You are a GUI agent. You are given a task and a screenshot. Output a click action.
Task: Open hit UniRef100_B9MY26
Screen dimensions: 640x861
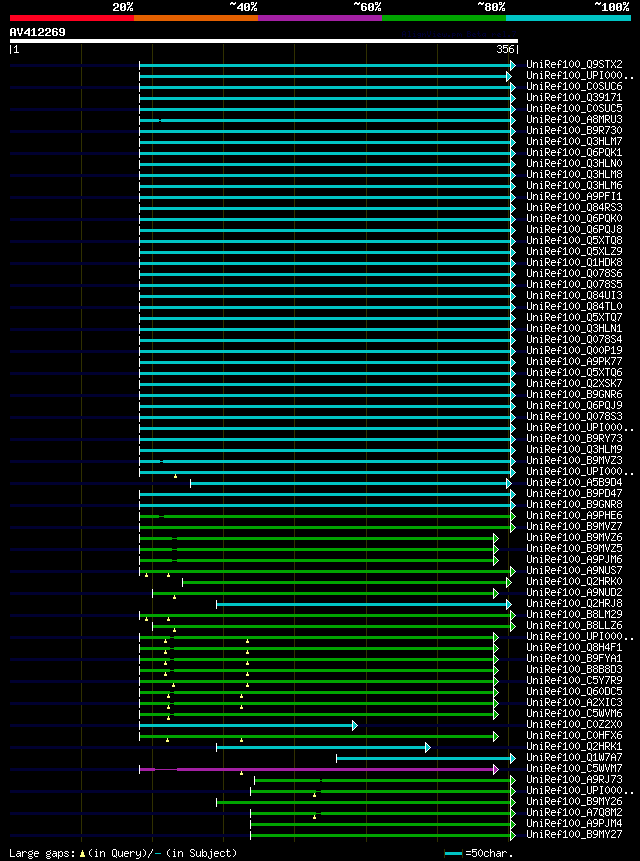pos(574,802)
